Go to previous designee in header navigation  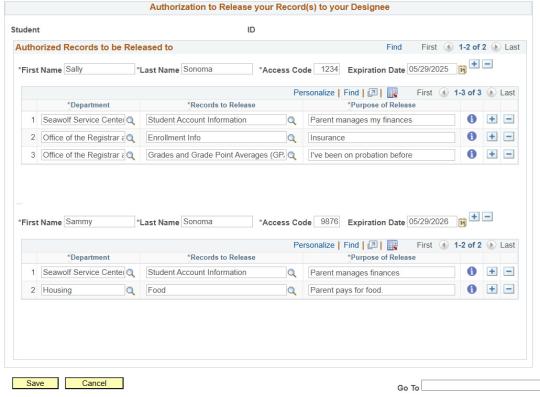[448, 47]
